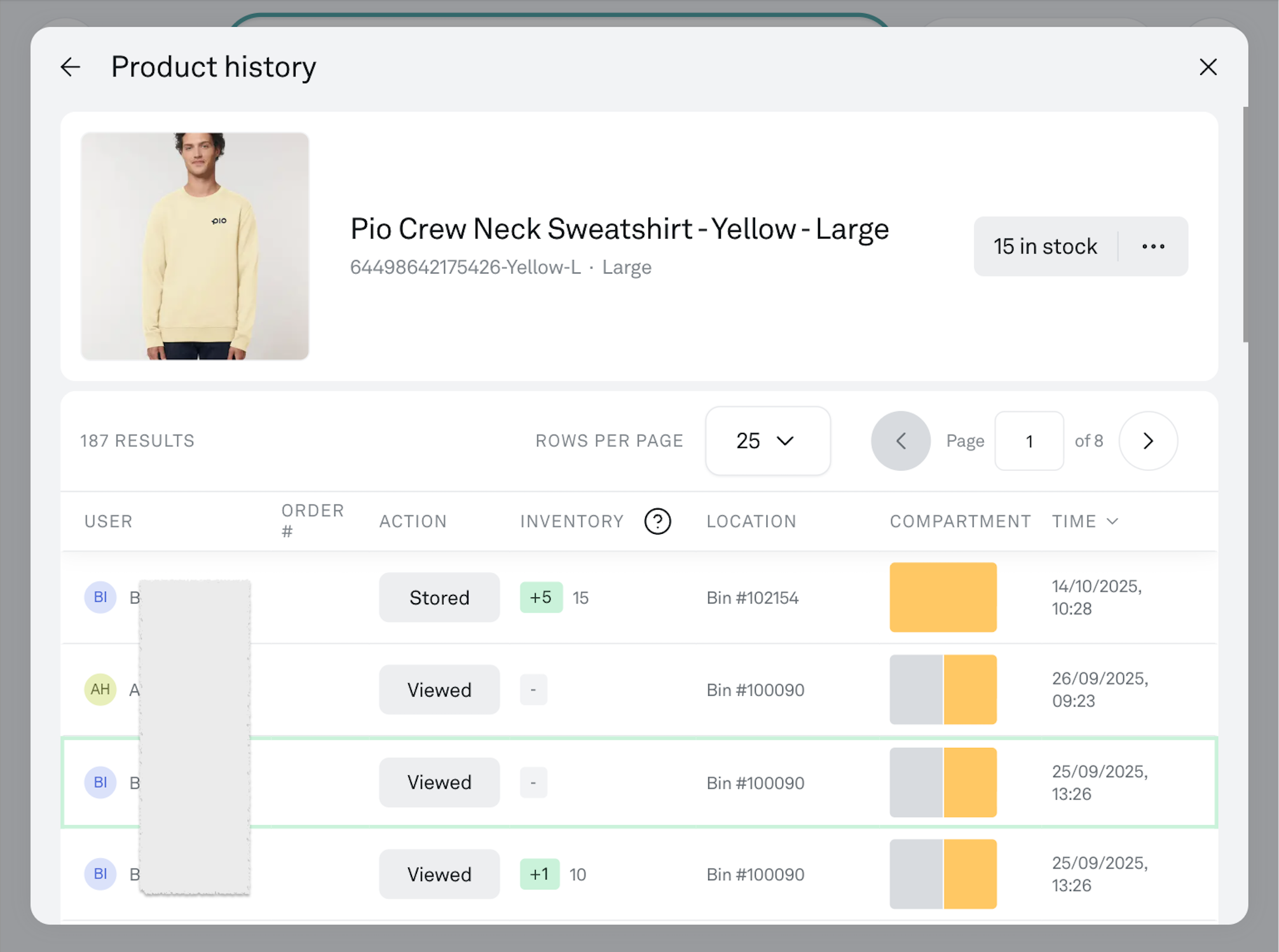Go to next page of results
Viewport: 1279px width, 952px height.
click(1147, 441)
